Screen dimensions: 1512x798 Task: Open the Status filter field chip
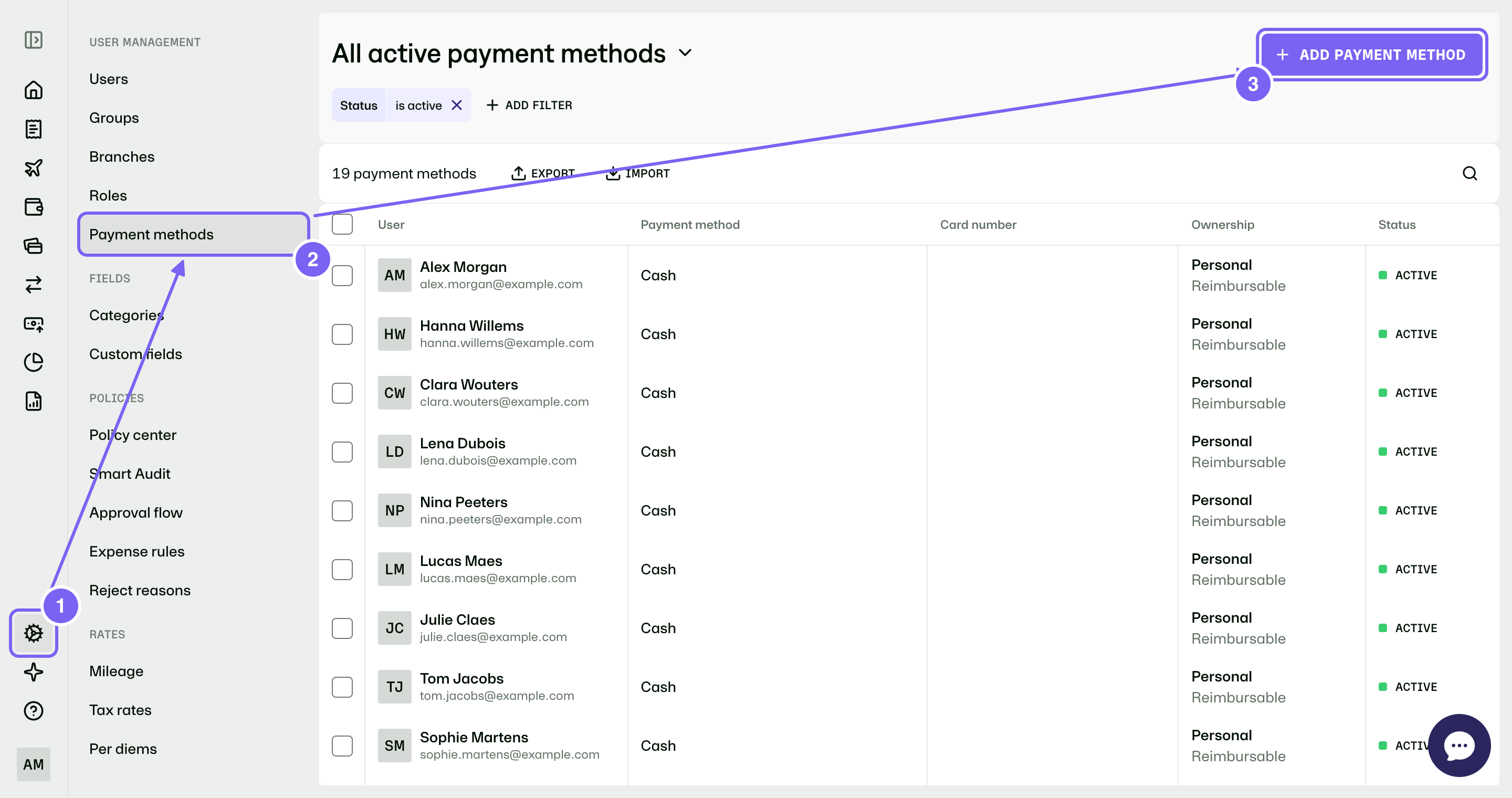click(x=359, y=105)
